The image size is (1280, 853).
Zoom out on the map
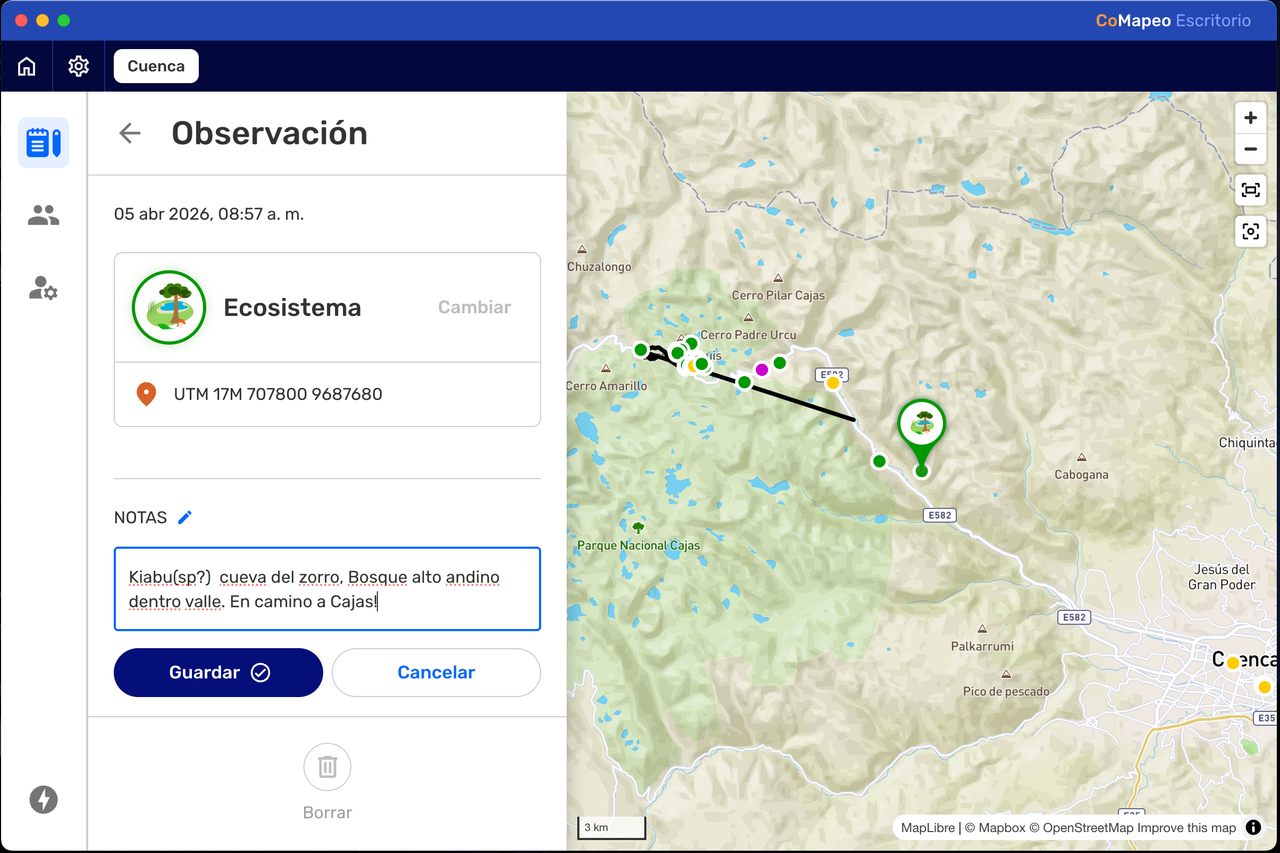click(1251, 149)
